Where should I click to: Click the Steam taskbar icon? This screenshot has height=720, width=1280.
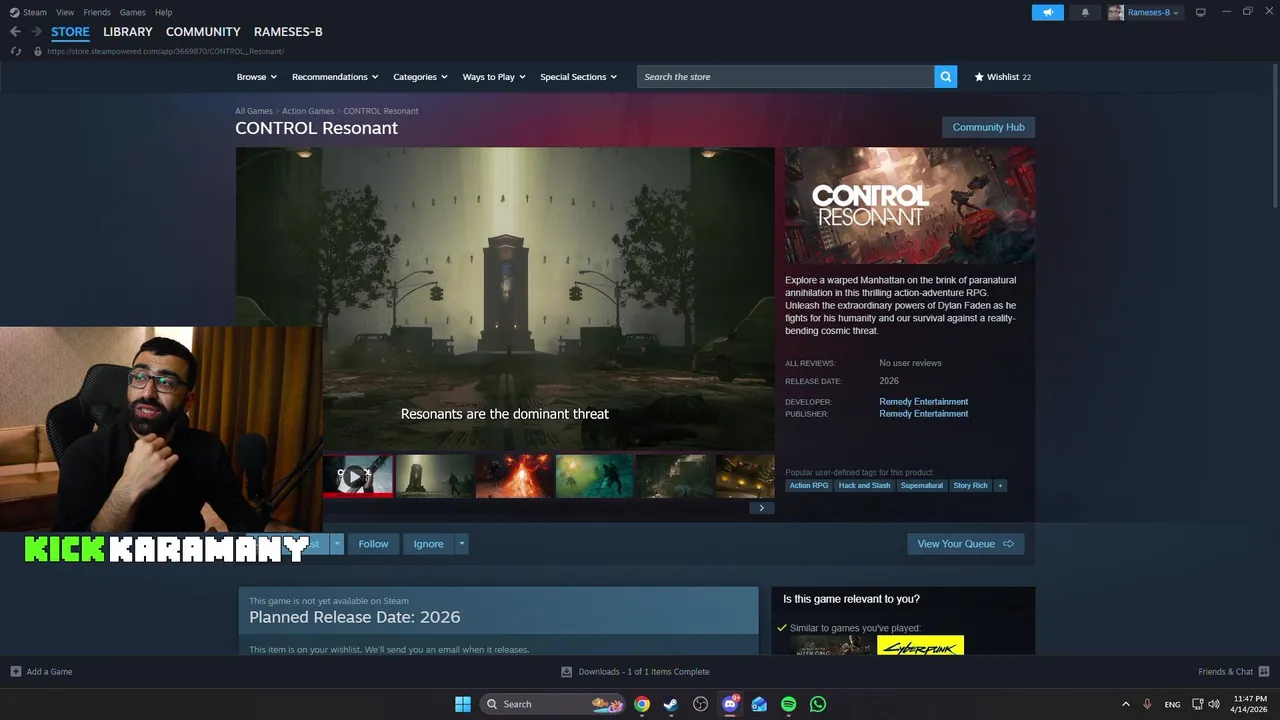pos(671,704)
